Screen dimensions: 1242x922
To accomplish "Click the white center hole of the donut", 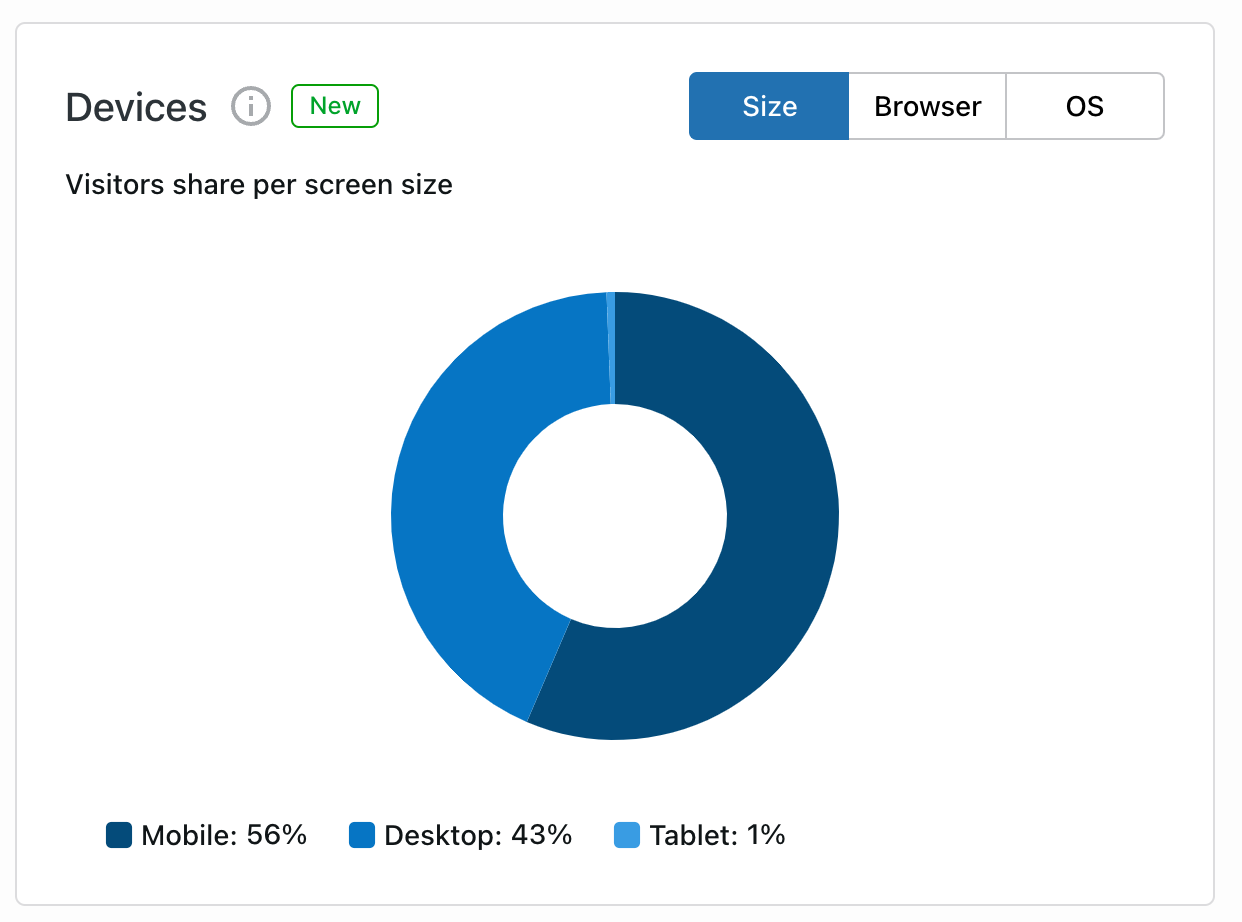I will [615, 516].
